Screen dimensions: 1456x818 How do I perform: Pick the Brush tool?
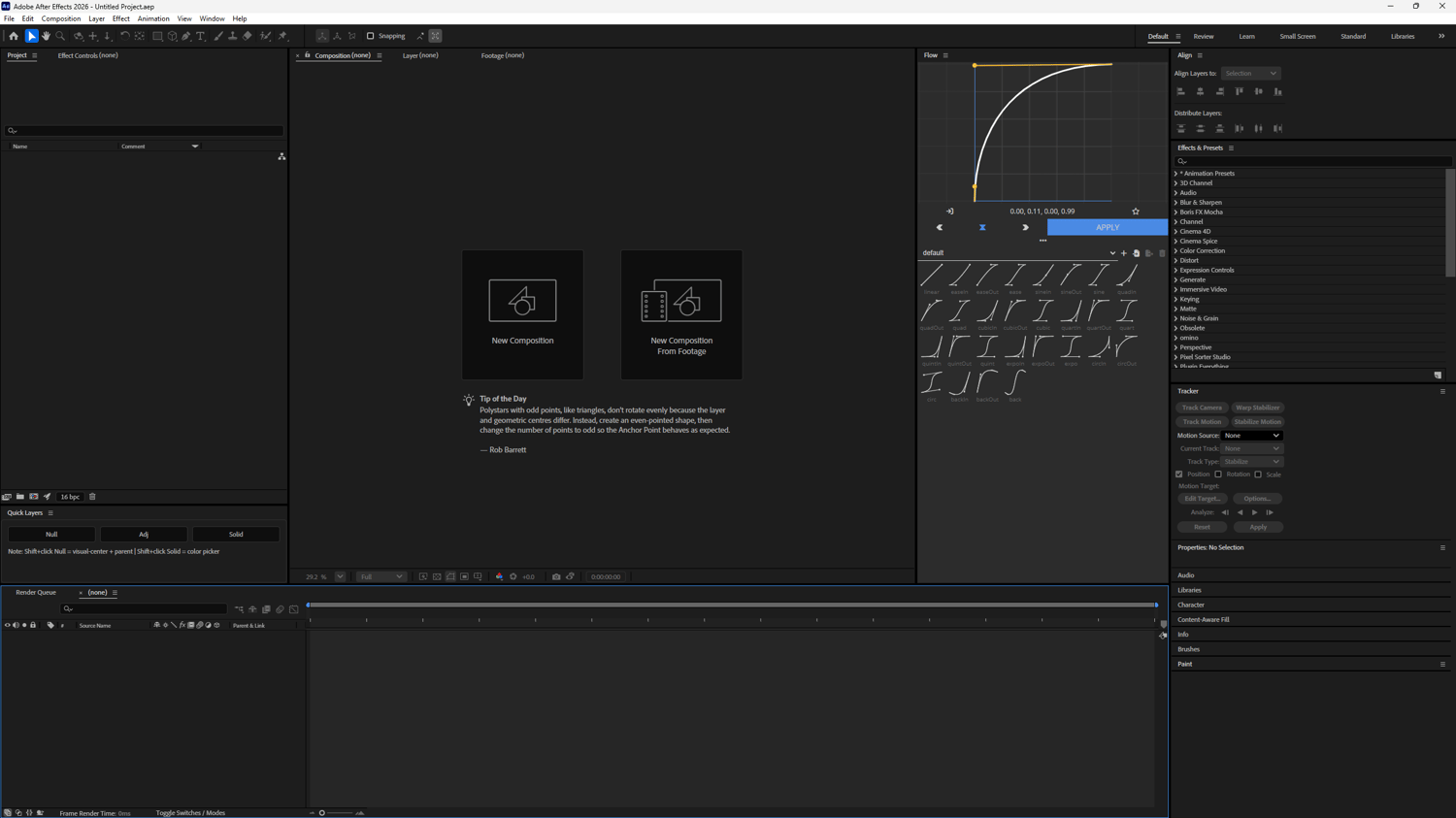point(218,36)
